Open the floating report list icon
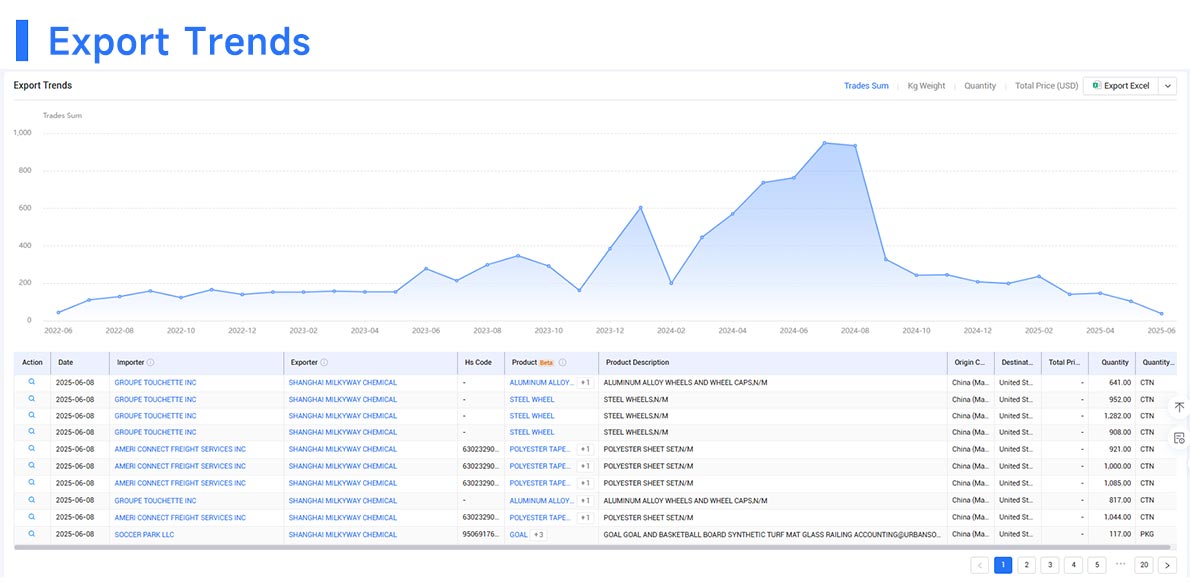1190x584 pixels. tap(1179, 438)
